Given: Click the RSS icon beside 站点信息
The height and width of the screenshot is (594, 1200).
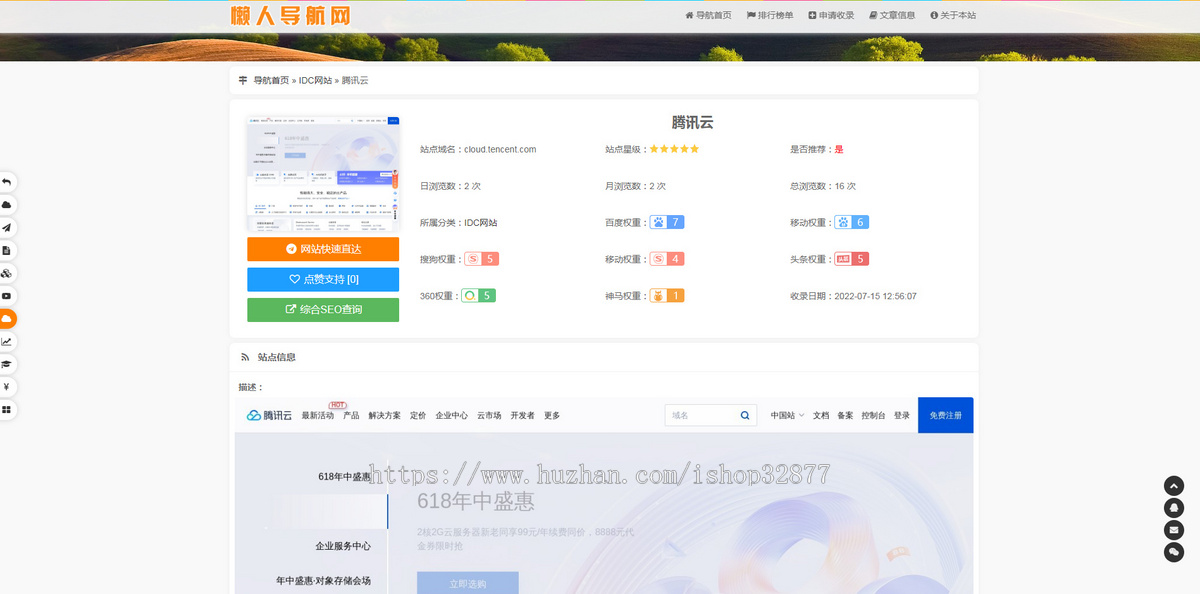Looking at the screenshot, I should (x=245, y=357).
